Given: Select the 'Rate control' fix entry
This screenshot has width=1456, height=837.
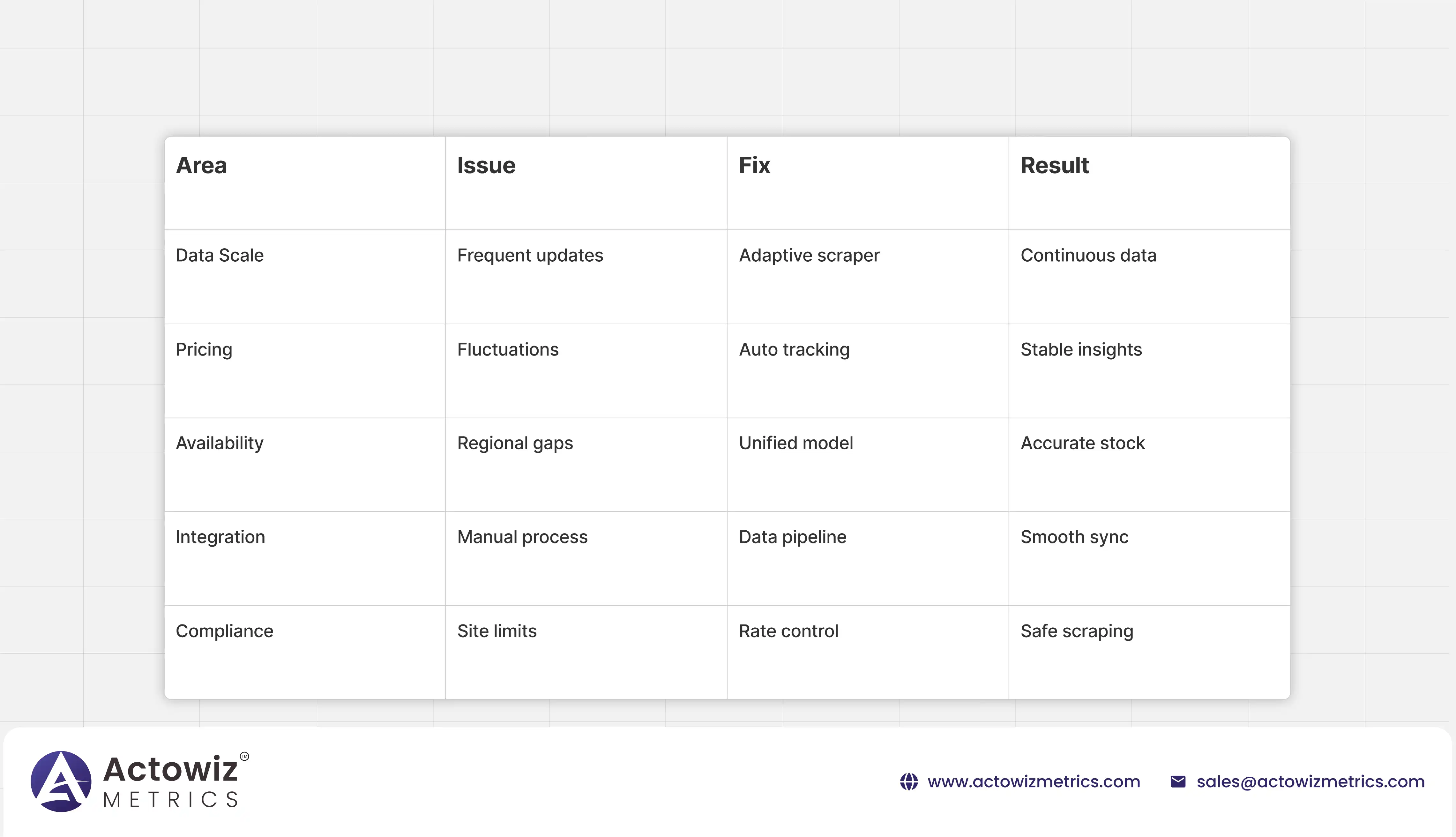Looking at the screenshot, I should [789, 631].
